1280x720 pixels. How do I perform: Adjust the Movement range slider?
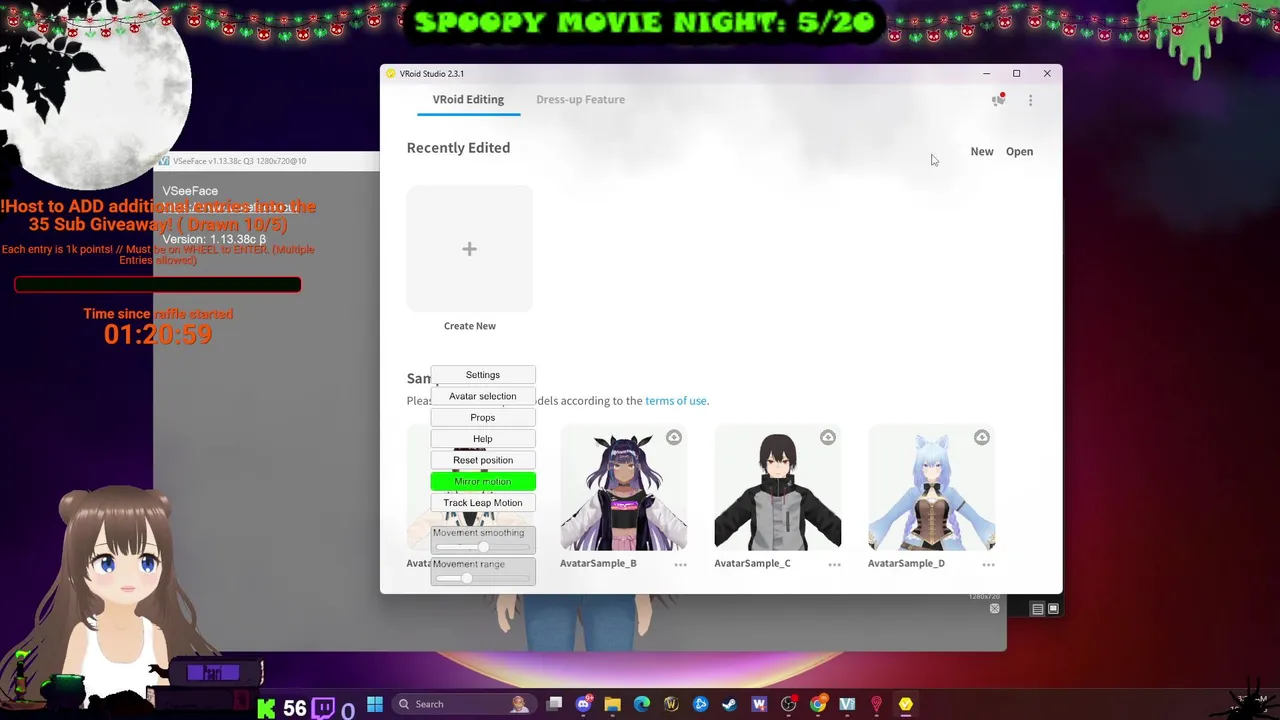point(483,578)
